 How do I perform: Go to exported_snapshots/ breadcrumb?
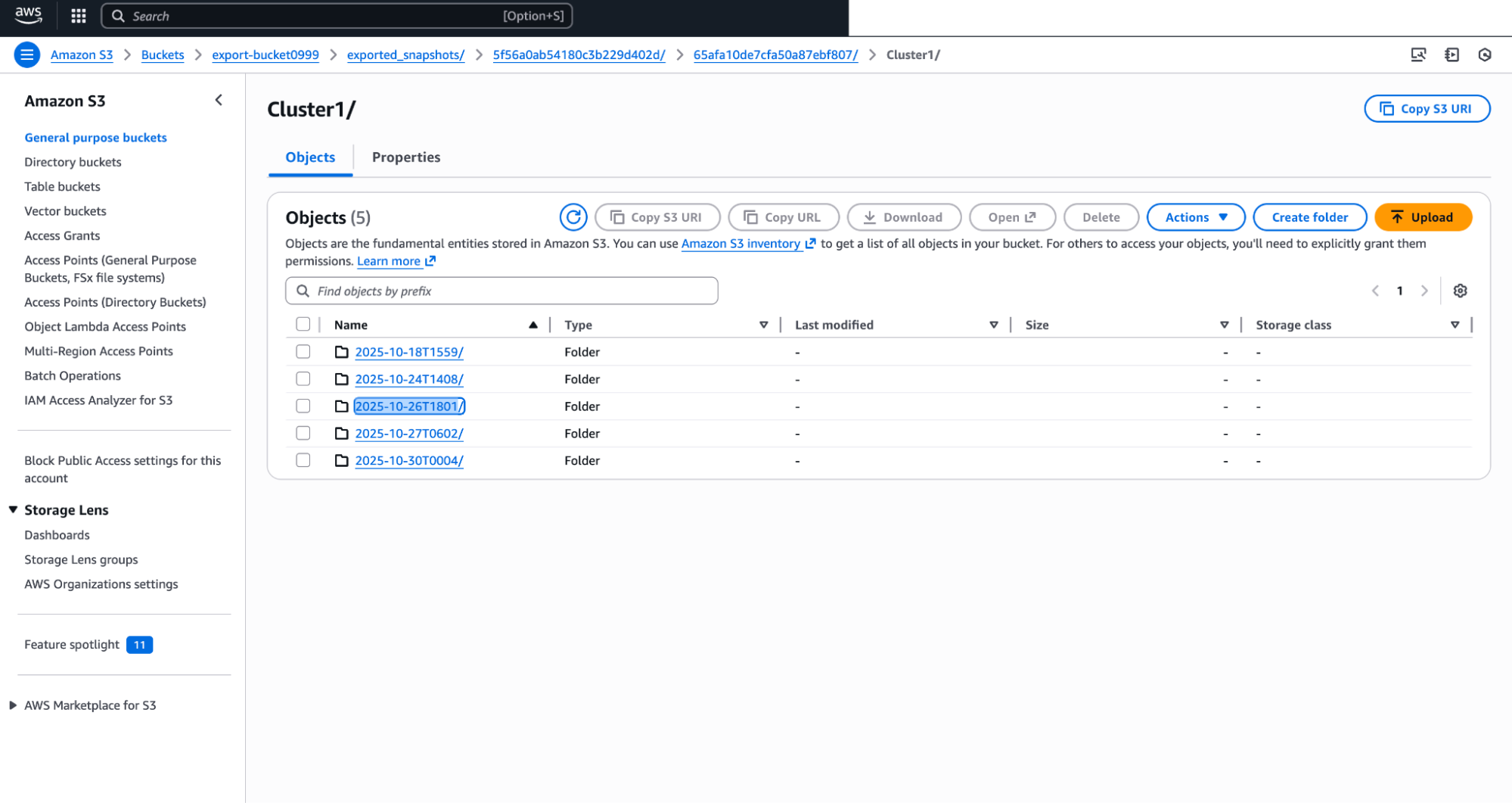pyautogui.click(x=405, y=54)
